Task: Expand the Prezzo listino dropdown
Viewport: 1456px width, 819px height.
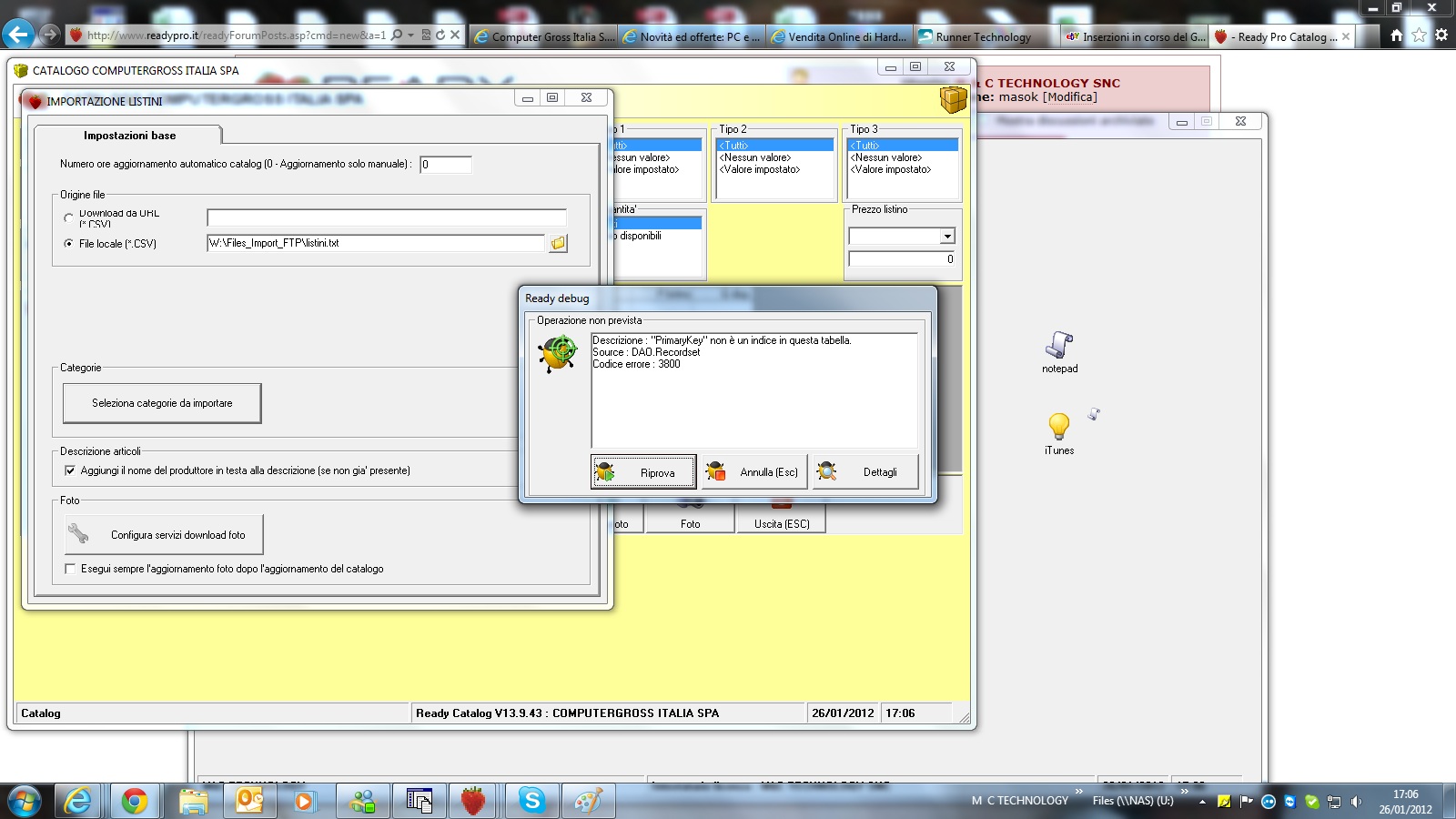Action: click(947, 237)
